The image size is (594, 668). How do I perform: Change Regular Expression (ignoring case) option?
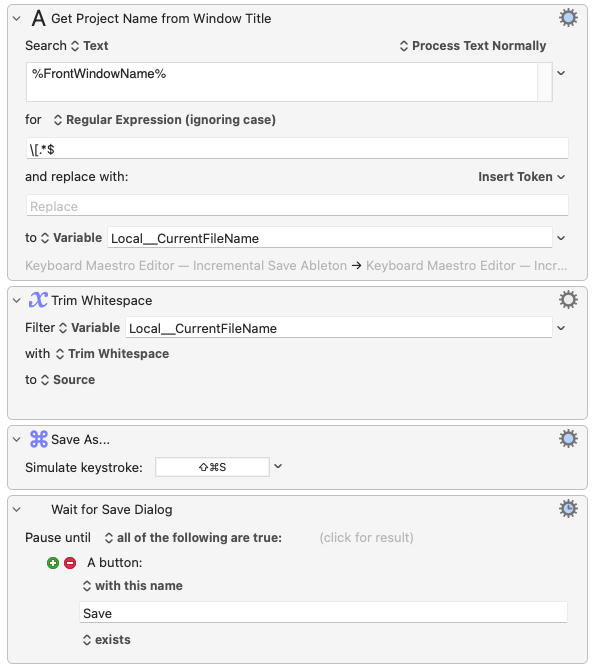[165, 120]
